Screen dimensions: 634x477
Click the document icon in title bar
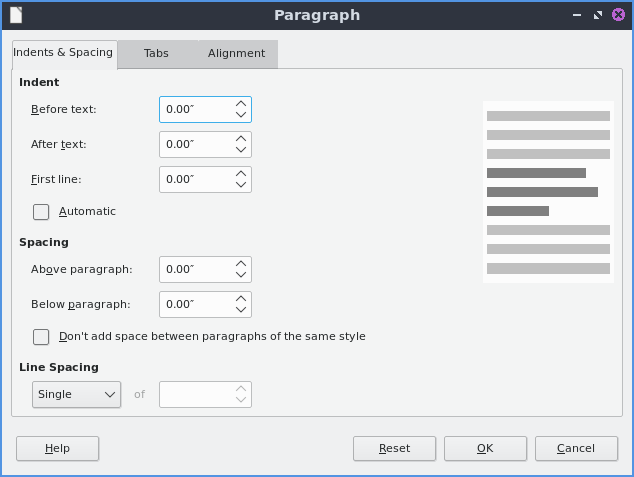coord(16,15)
